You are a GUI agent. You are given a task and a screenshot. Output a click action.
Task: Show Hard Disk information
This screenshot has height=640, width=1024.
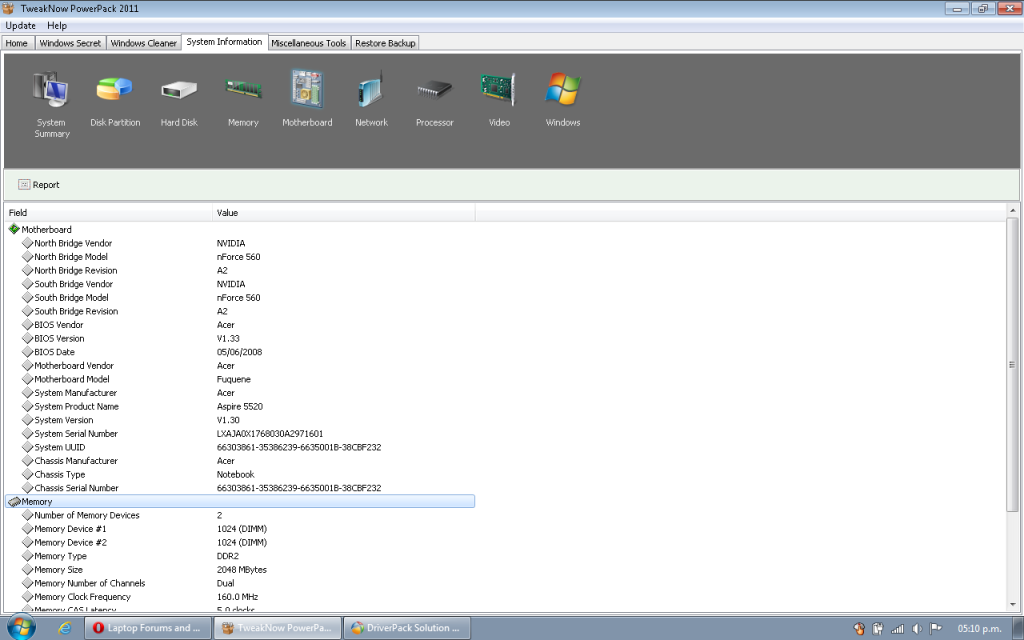(179, 101)
